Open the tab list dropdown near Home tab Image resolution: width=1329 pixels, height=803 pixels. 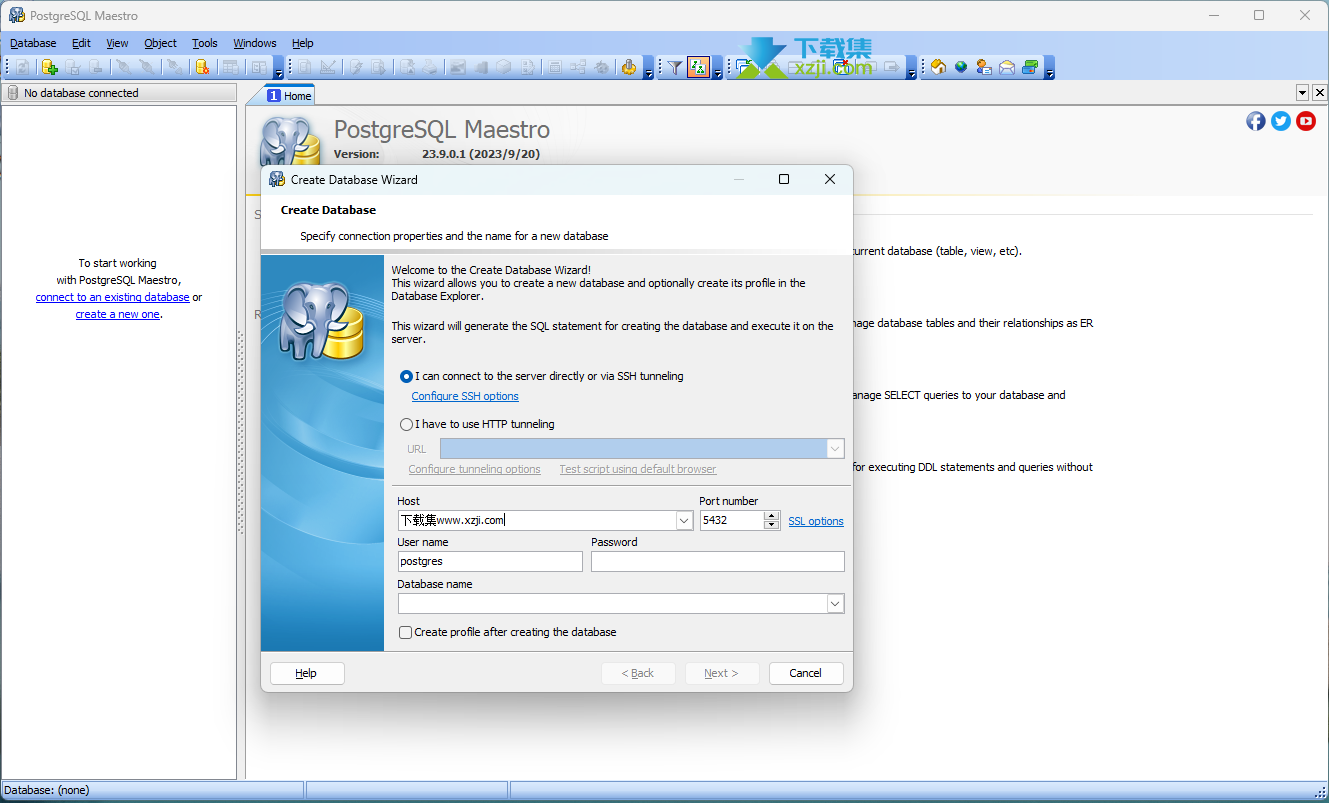1303,92
